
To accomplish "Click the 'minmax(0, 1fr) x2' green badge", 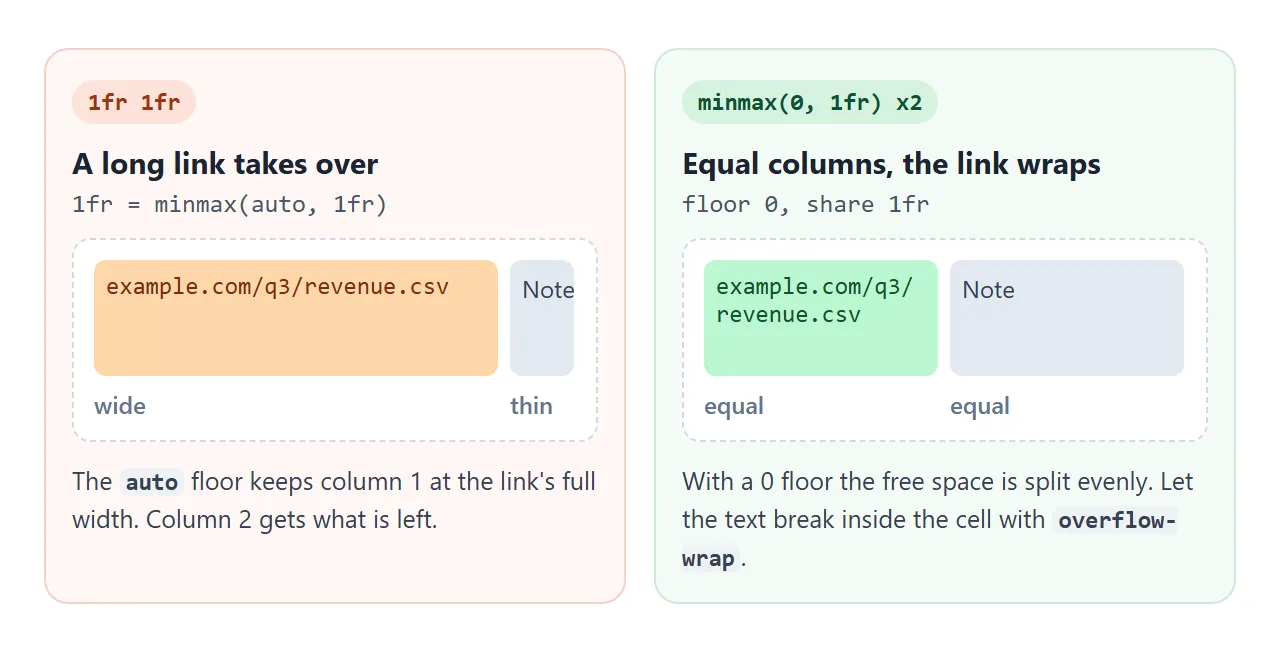I will tap(810, 102).
